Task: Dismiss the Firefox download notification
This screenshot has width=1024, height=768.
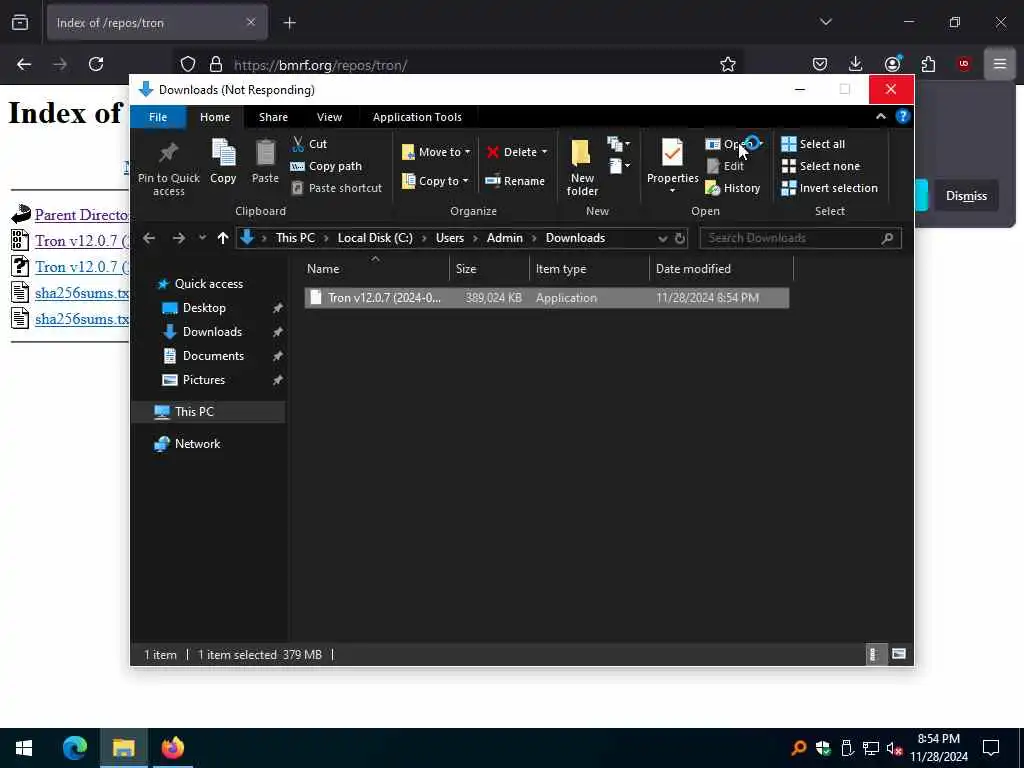Action: (x=966, y=196)
